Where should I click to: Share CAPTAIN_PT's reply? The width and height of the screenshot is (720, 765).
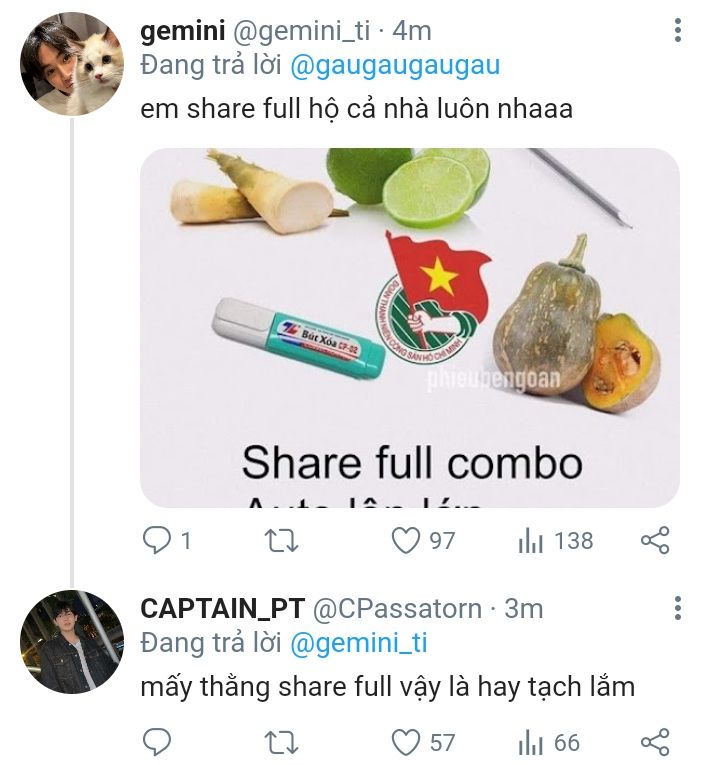pos(654,742)
